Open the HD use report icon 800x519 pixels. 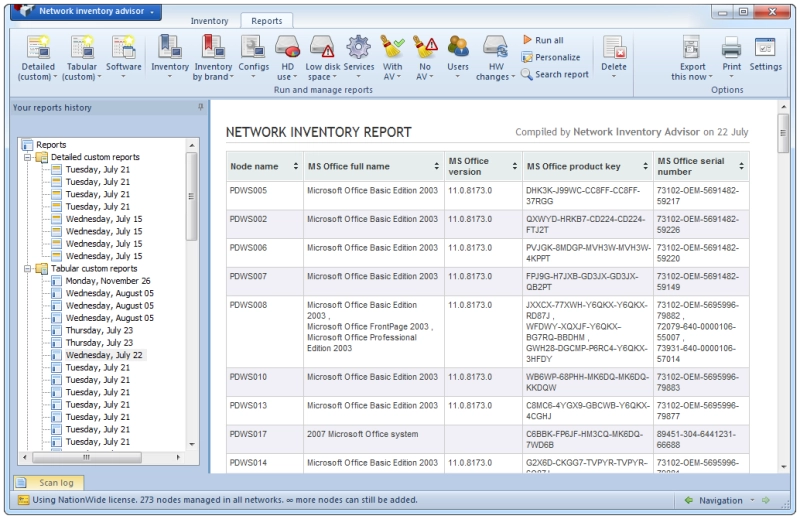pos(287,47)
